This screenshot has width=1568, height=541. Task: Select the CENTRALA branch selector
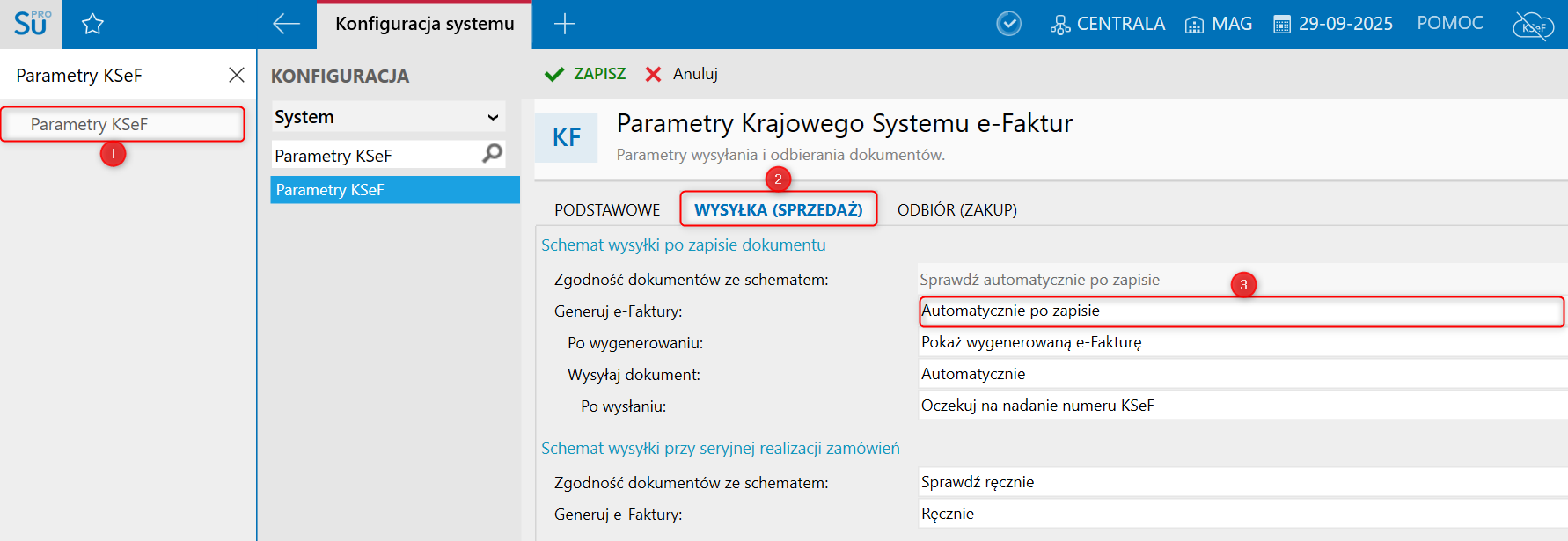click(x=1108, y=24)
